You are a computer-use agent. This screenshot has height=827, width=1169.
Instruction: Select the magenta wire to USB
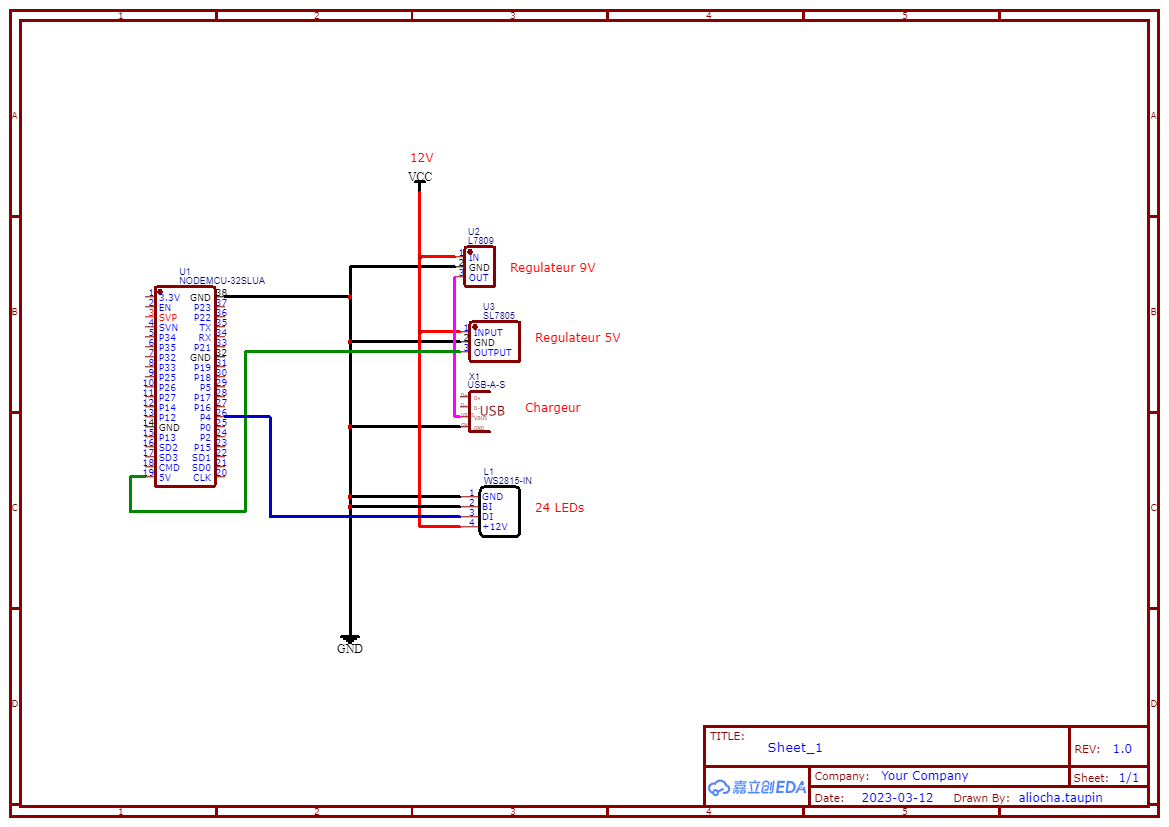pos(455,347)
